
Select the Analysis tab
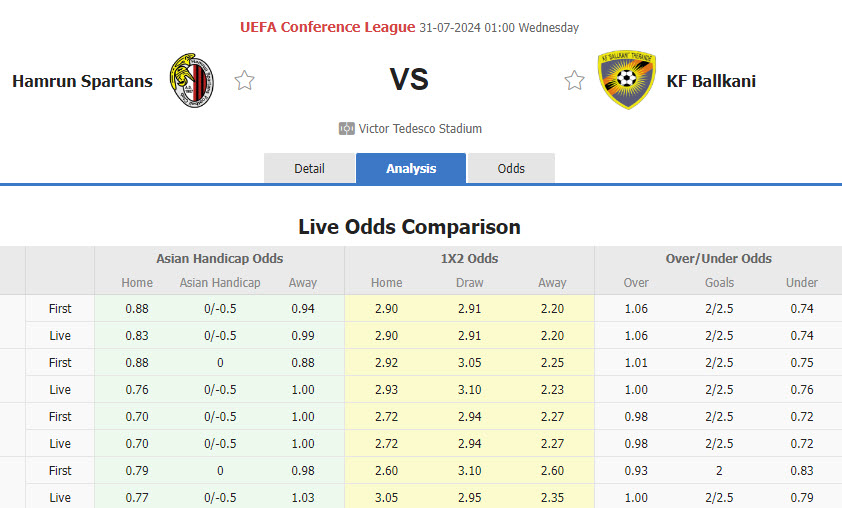411,168
